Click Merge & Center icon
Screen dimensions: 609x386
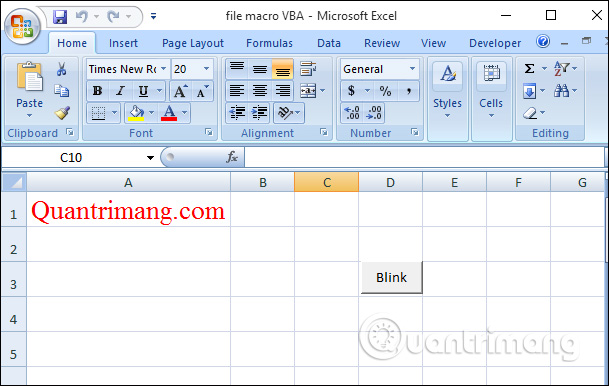(308, 91)
